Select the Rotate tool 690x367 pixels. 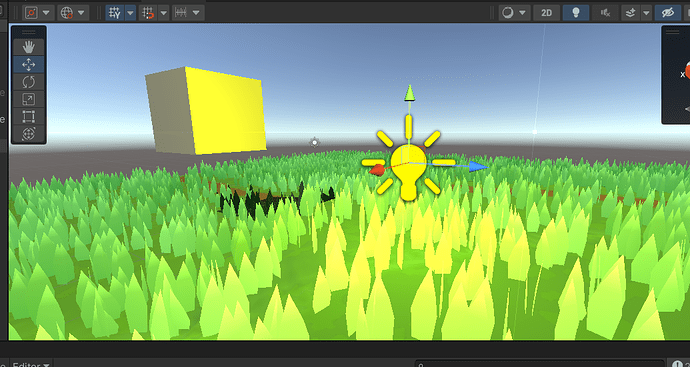click(29, 82)
